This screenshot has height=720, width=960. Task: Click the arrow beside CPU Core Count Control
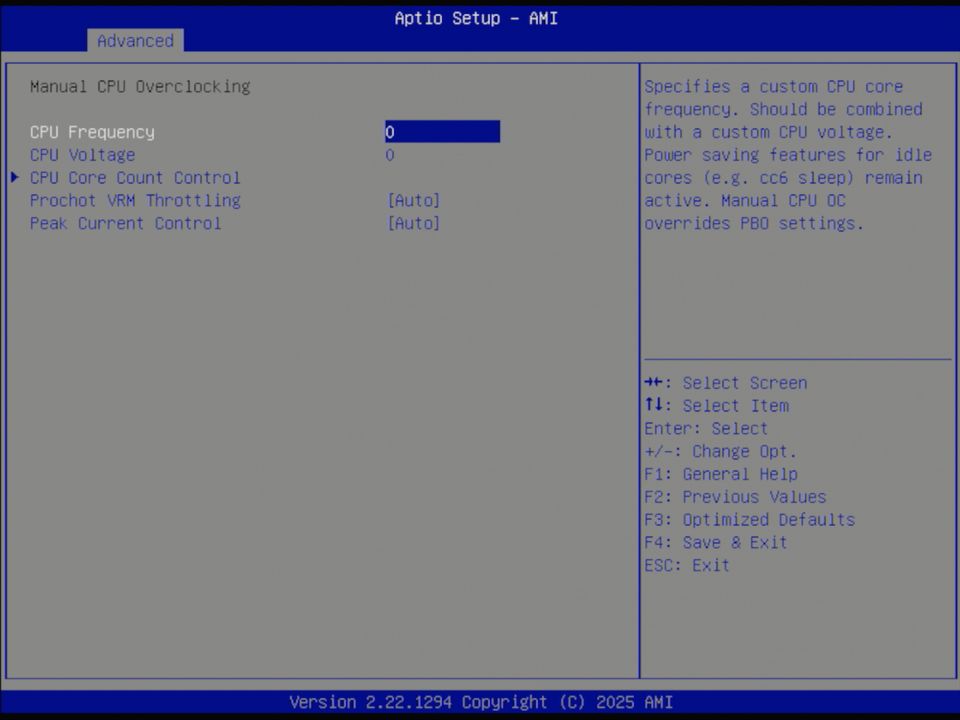click(14, 177)
